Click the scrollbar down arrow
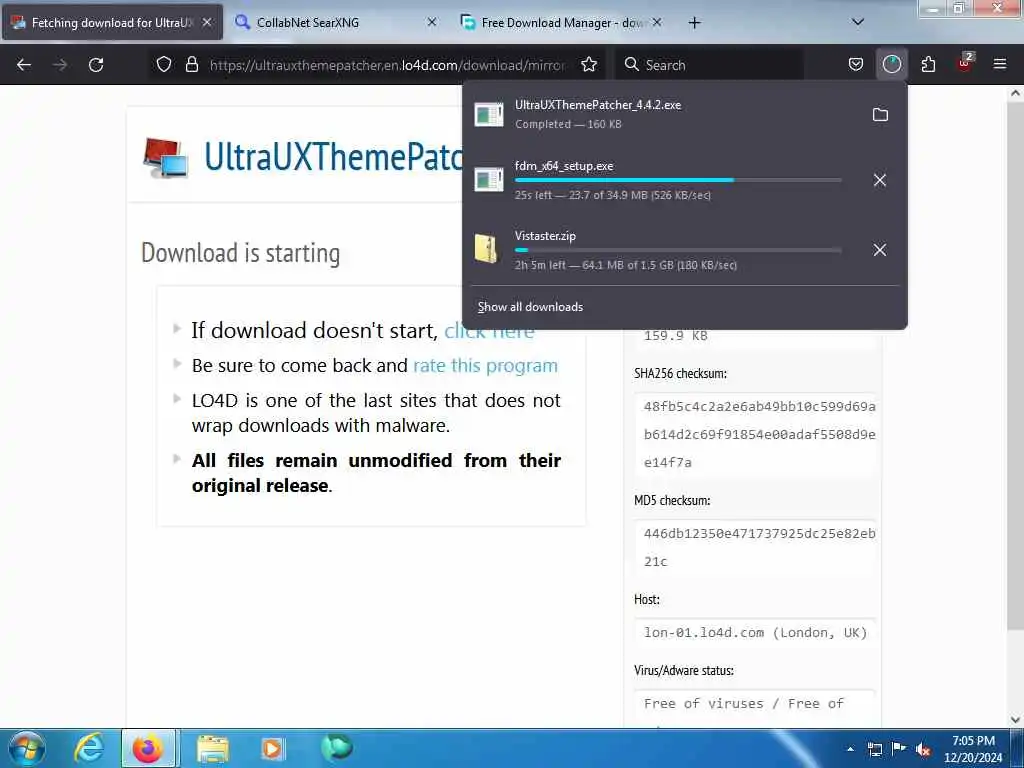1024x768 pixels. pos(1015,719)
